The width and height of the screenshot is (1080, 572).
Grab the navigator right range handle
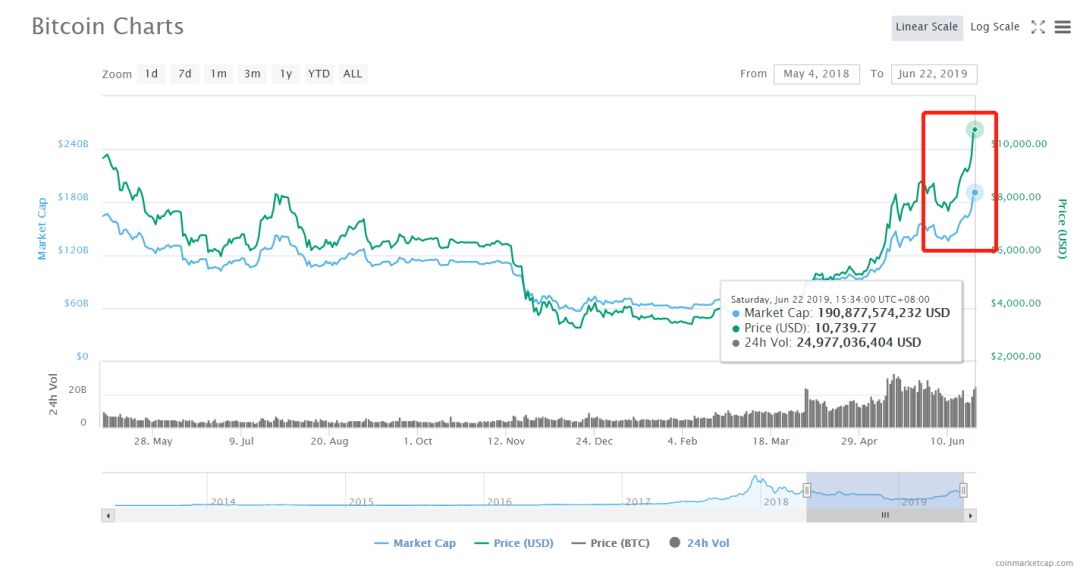[964, 490]
